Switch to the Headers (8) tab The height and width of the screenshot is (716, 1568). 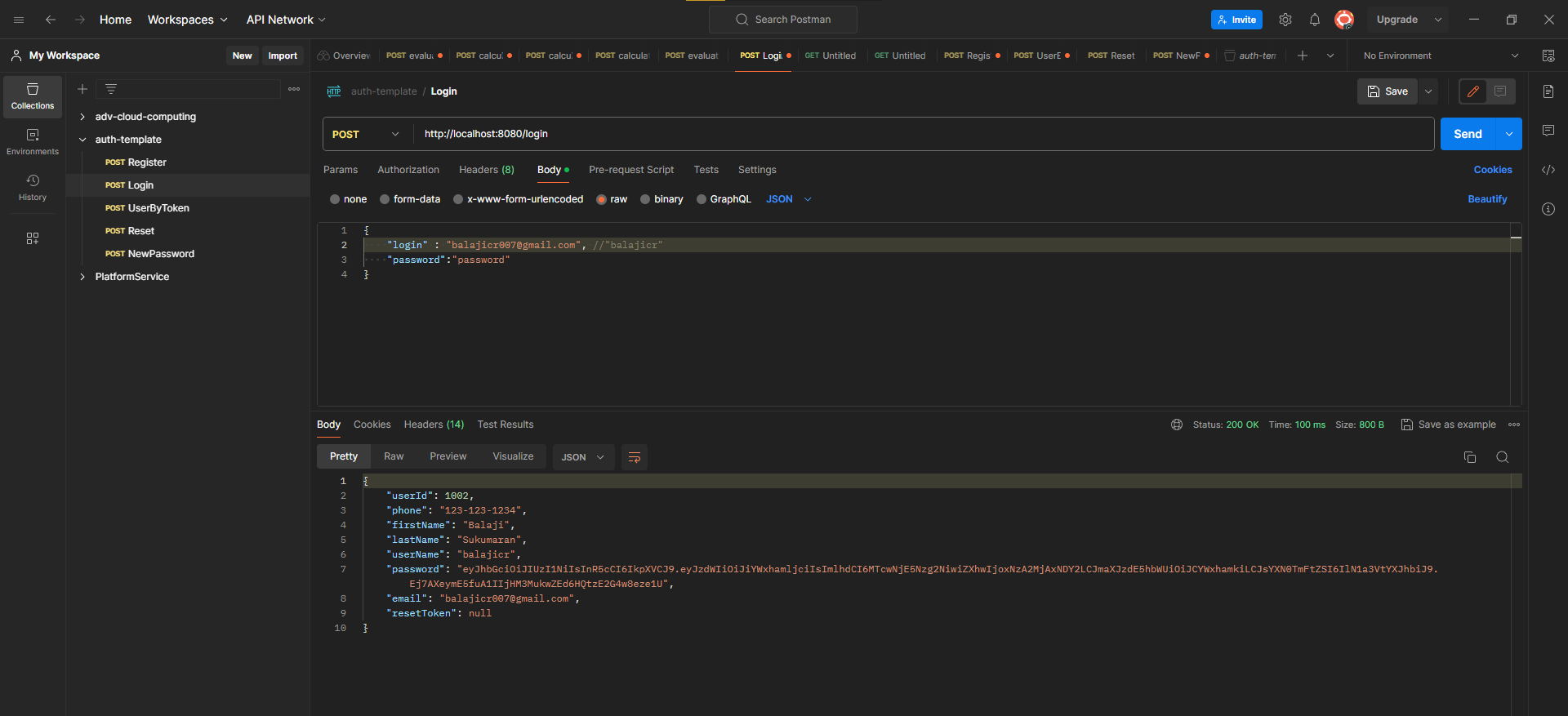click(487, 170)
